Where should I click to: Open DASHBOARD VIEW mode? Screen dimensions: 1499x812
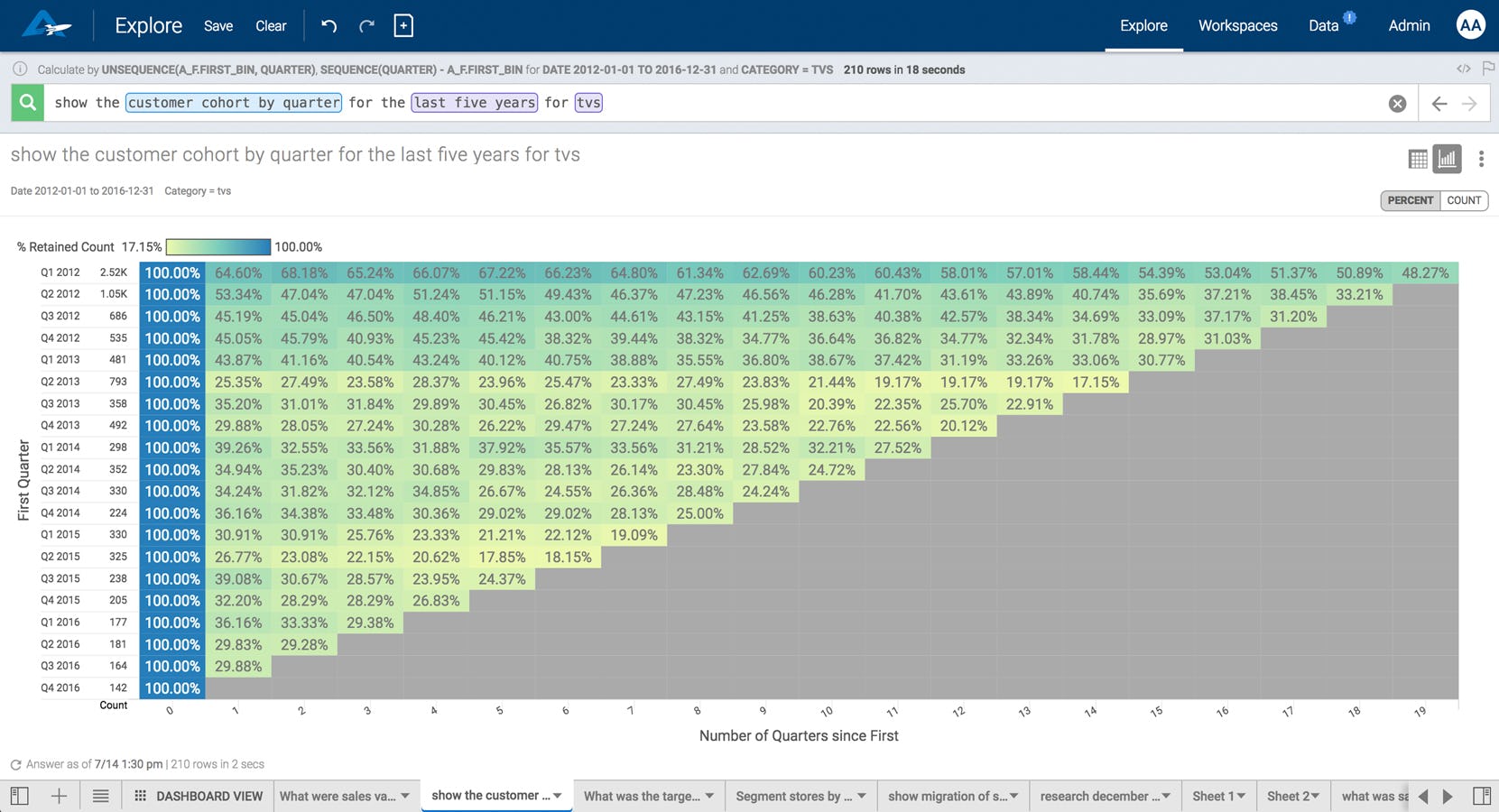tap(199, 796)
